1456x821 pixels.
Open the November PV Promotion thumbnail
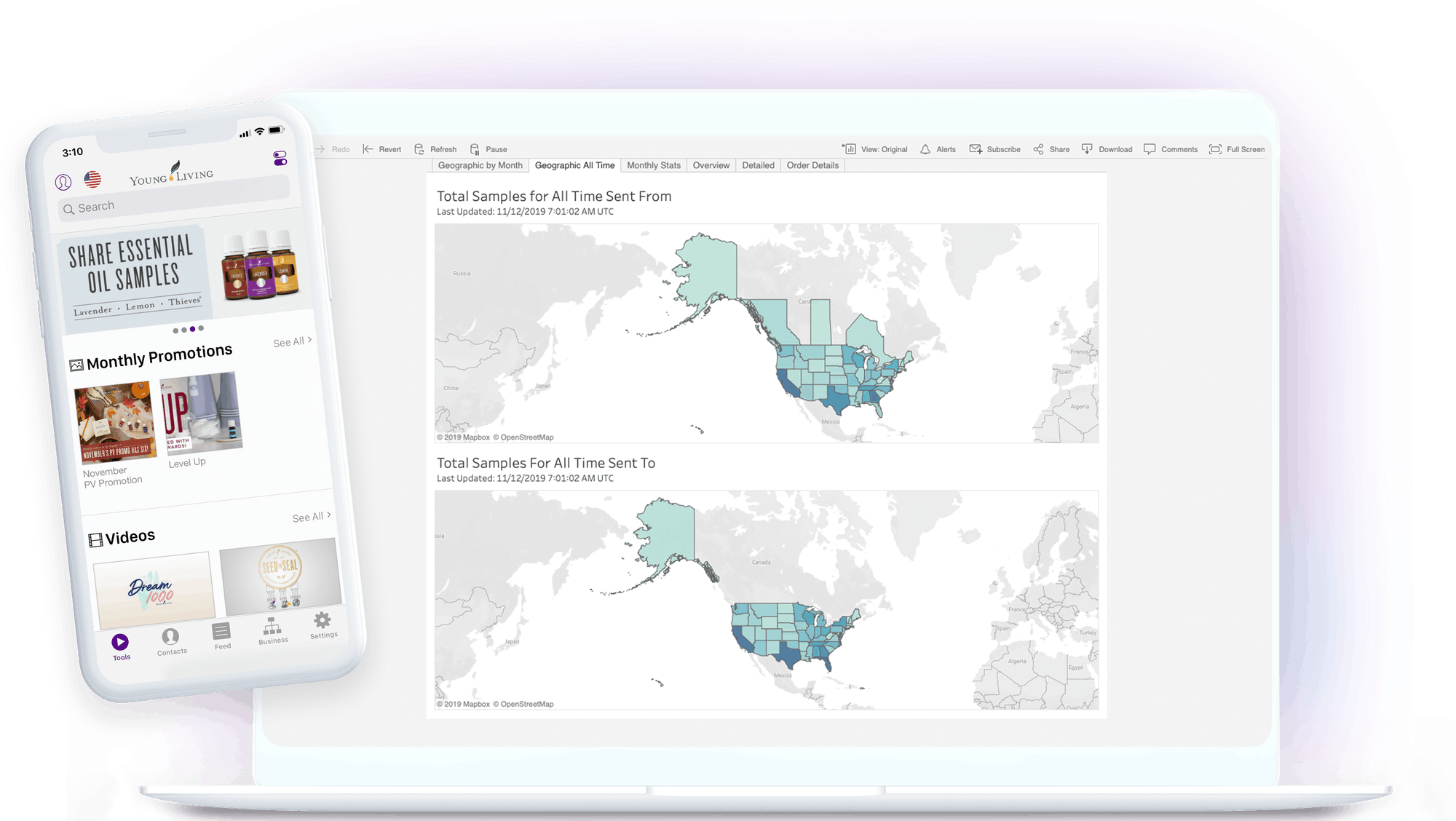click(115, 422)
